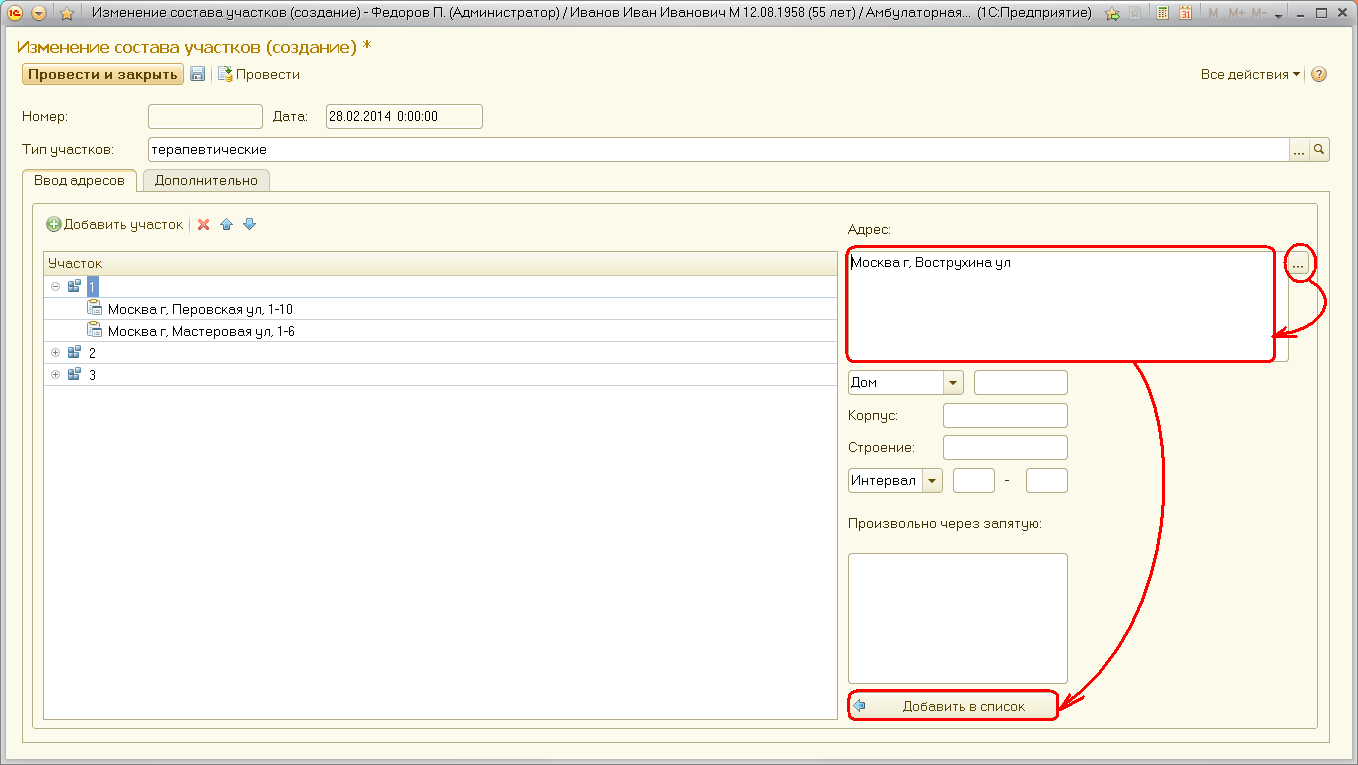Open the 1C main menu icon
The height and width of the screenshot is (765, 1358).
pos(15,14)
